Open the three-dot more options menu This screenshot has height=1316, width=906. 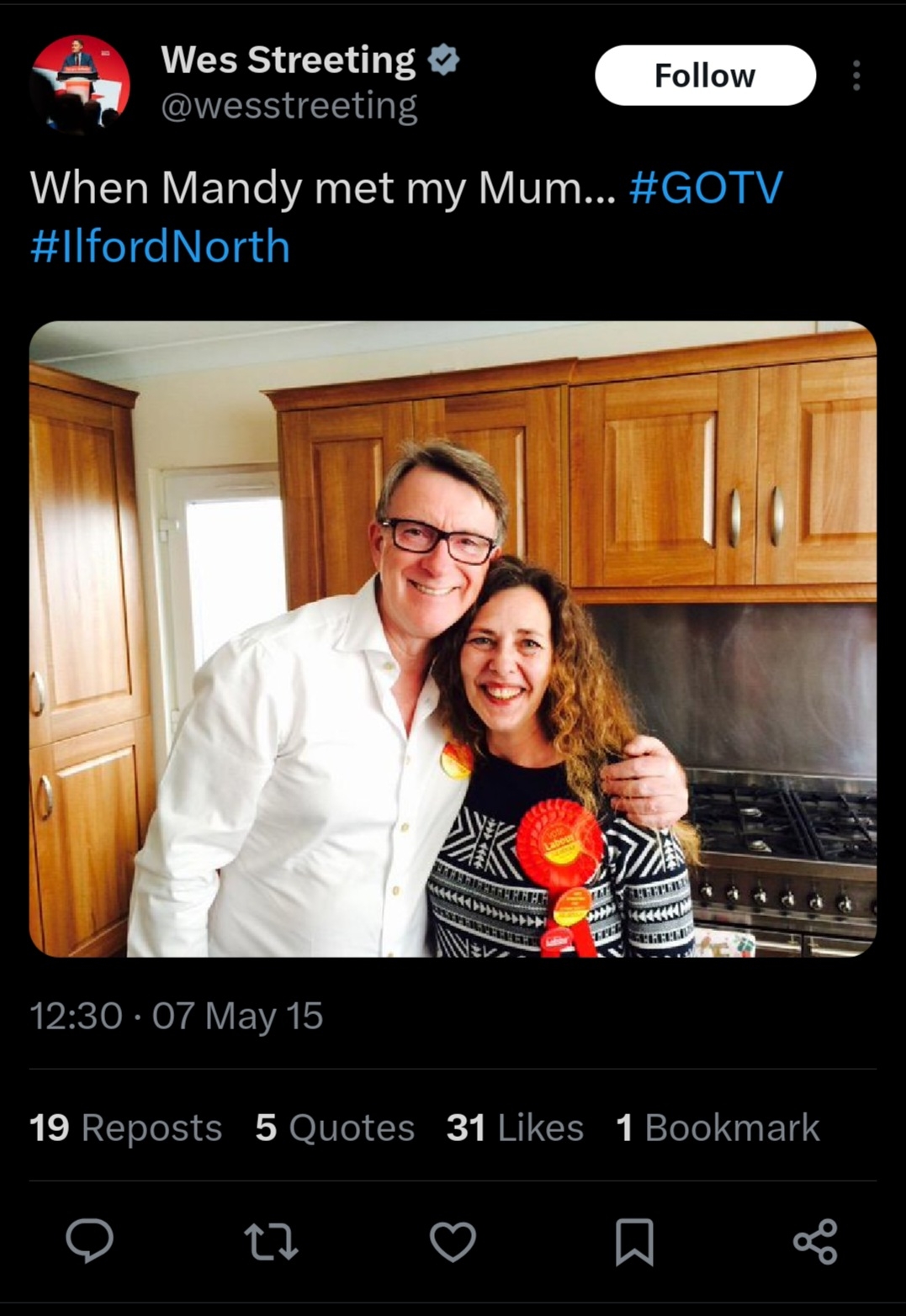click(856, 76)
